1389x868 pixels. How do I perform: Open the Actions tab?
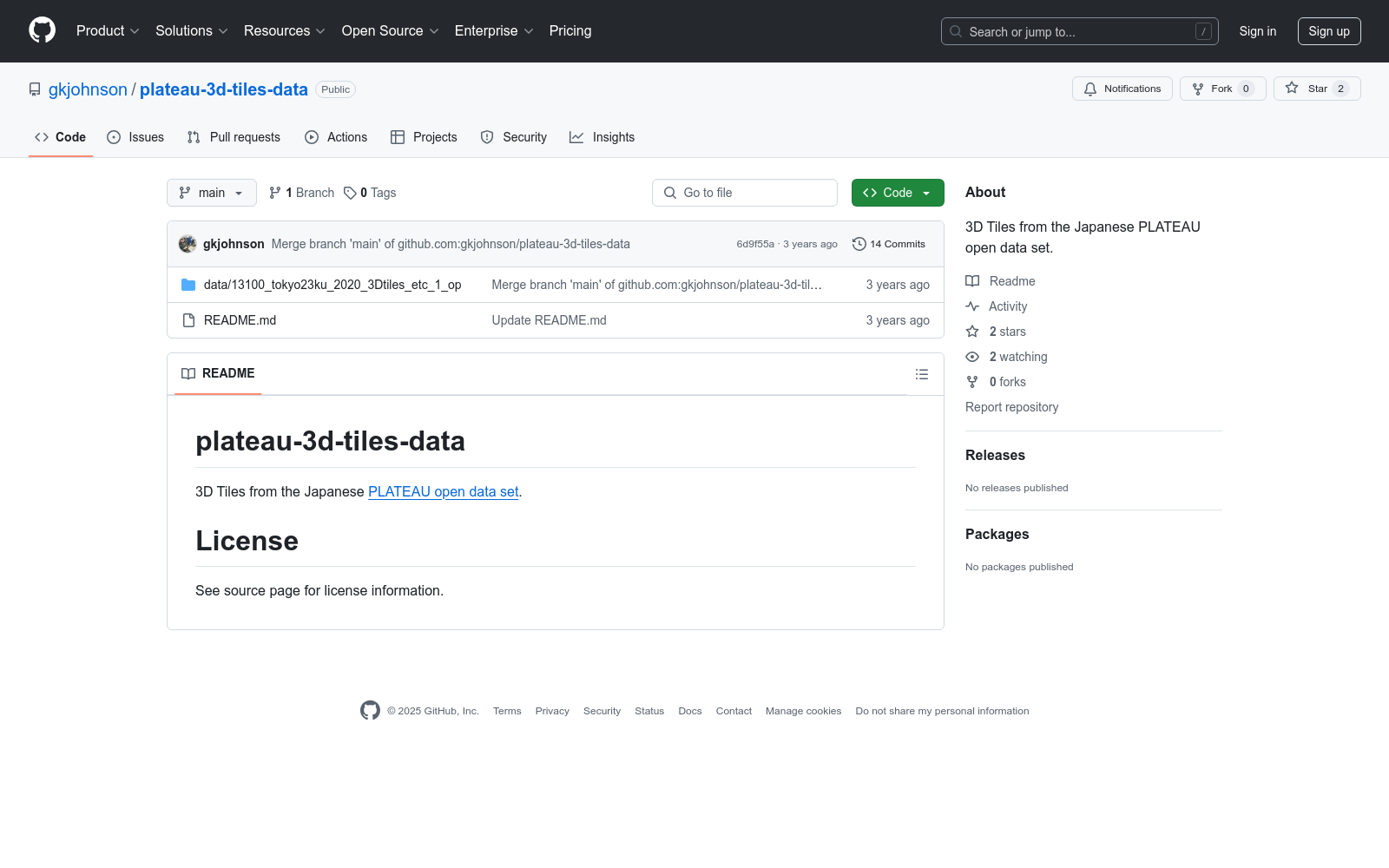click(336, 137)
